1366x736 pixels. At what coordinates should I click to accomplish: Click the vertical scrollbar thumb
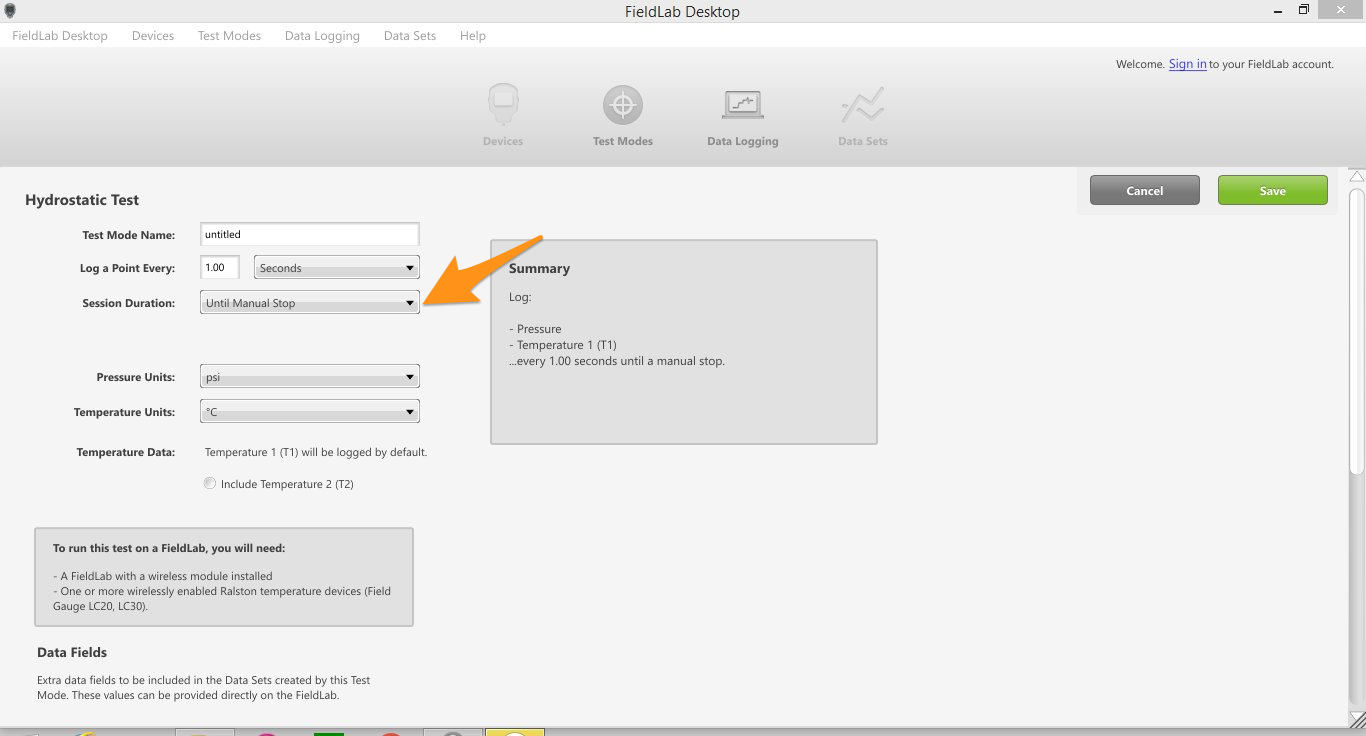tap(1356, 330)
